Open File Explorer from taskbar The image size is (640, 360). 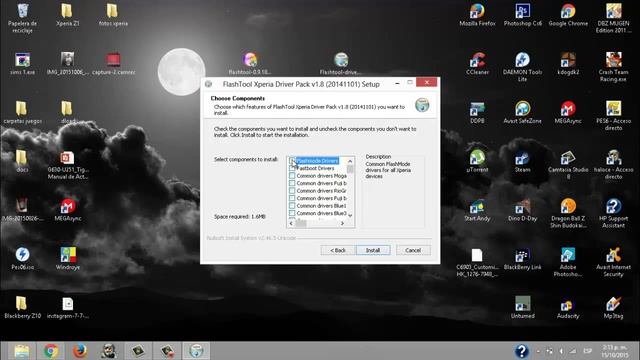[x=22, y=351]
